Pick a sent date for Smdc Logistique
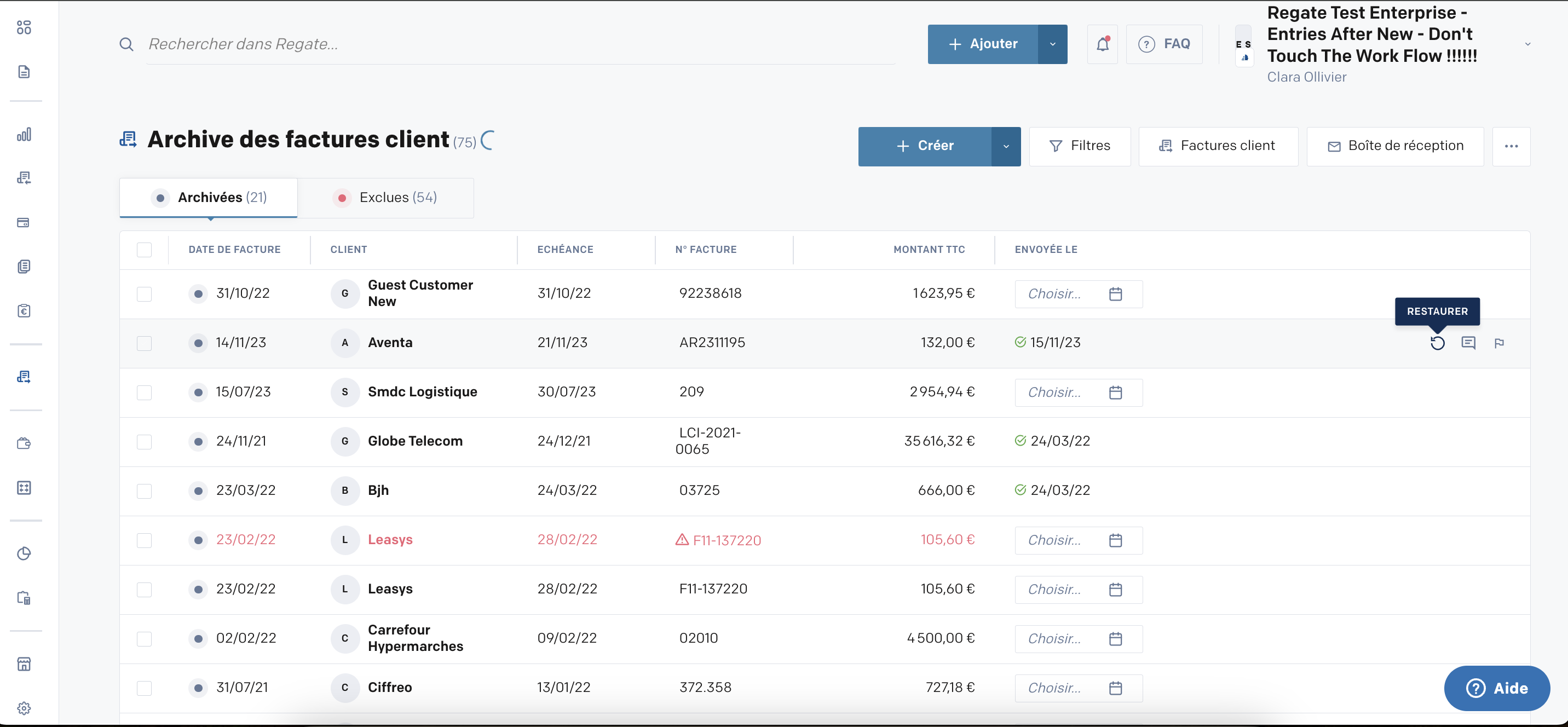The image size is (1568, 727). click(1078, 393)
